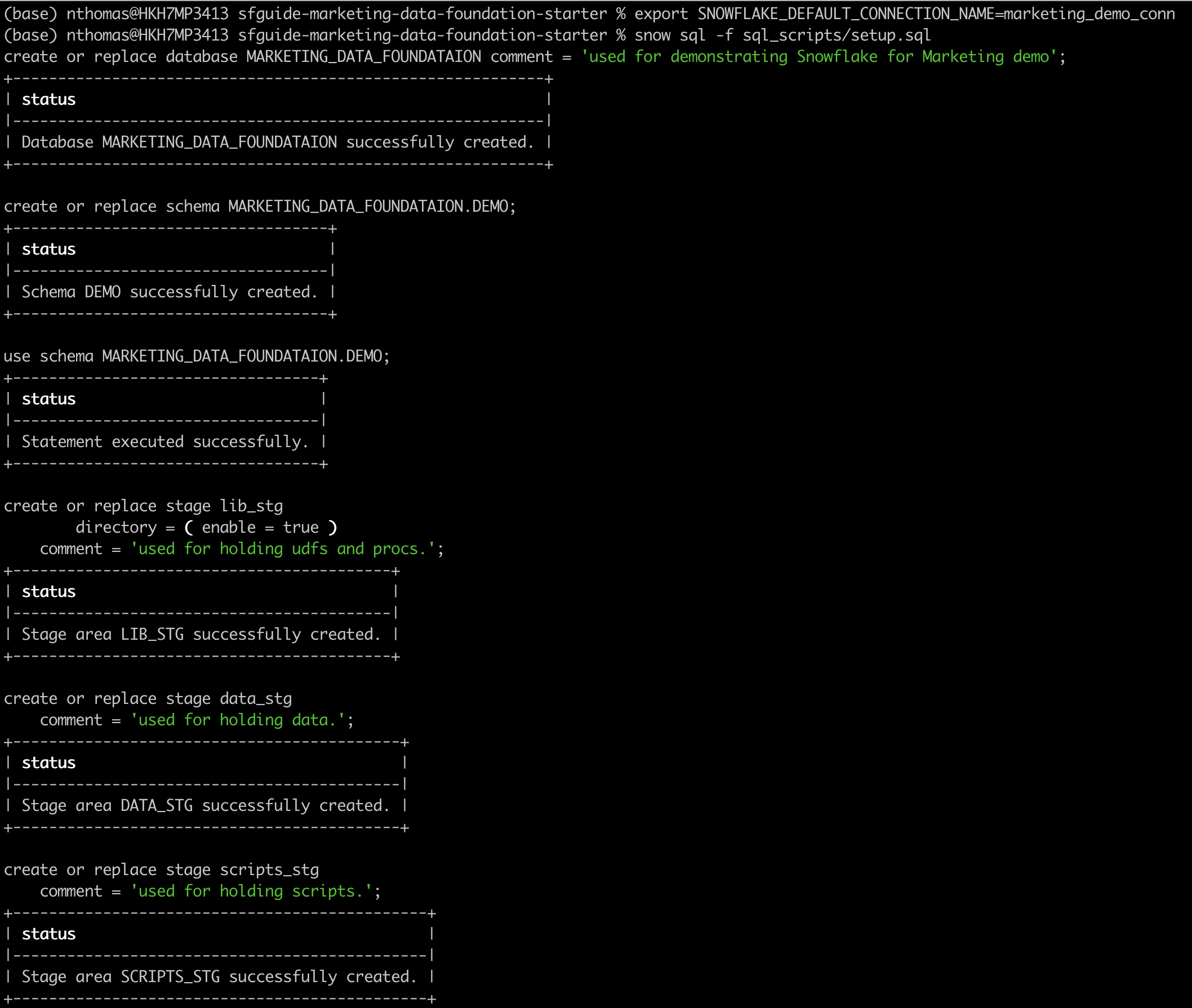The height and width of the screenshot is (1008, 1192).
Task: Click the 'snow sql -f sql_scripts/setup.sql' command
Action: [x=782, y=35]
